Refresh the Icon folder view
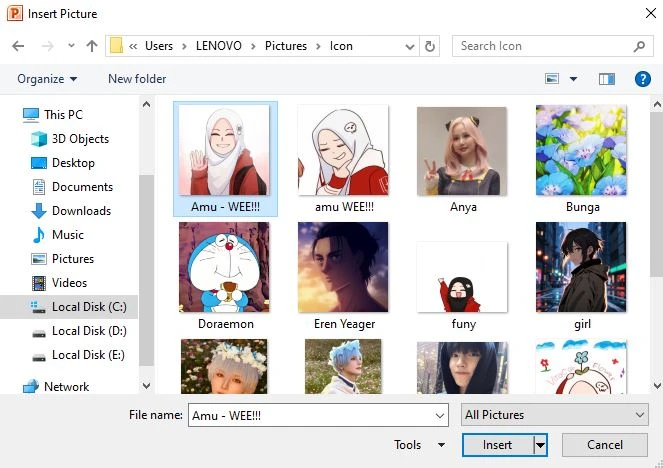 [430, 46]
